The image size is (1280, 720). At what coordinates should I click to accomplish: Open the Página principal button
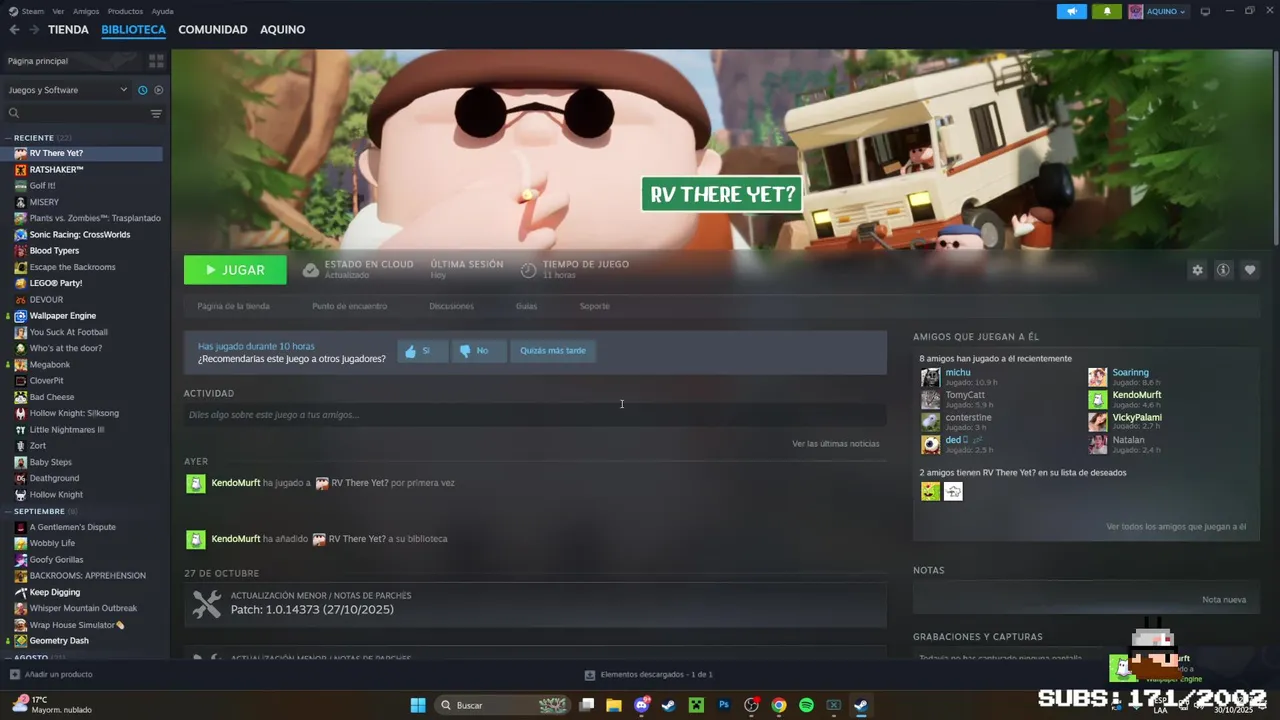click(72, 61)
